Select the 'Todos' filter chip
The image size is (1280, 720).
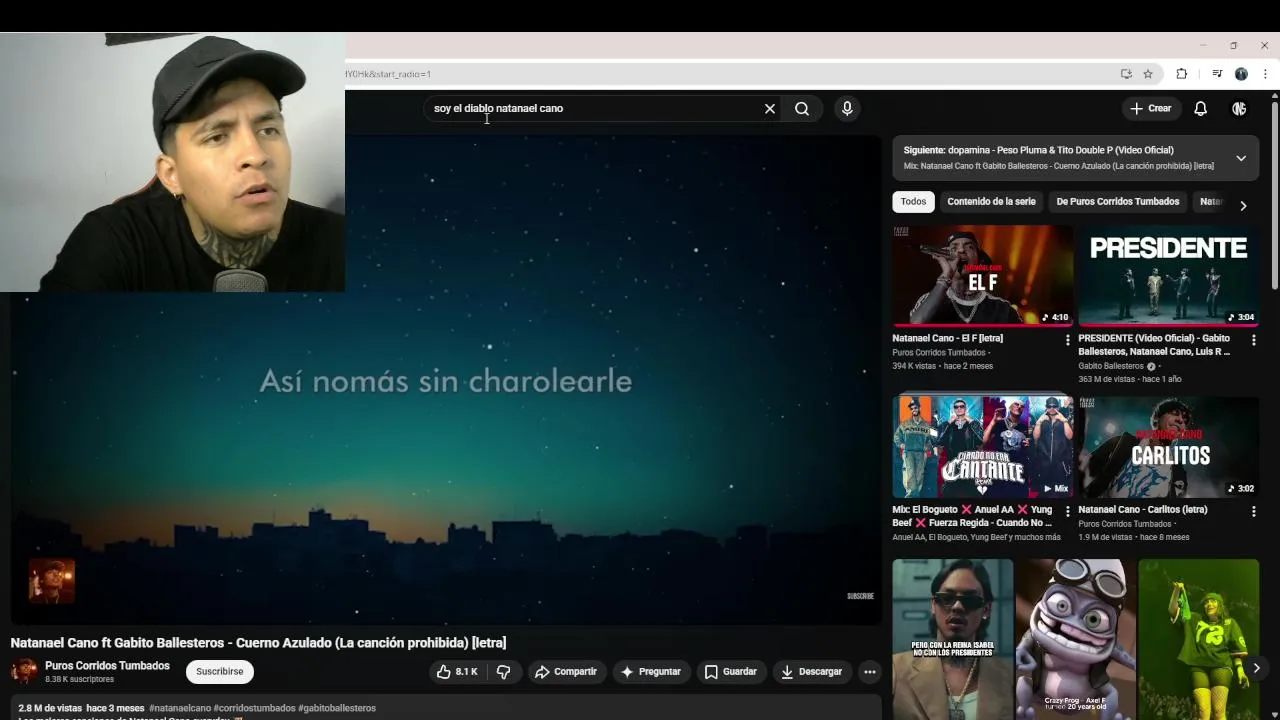tap(913, 202)
